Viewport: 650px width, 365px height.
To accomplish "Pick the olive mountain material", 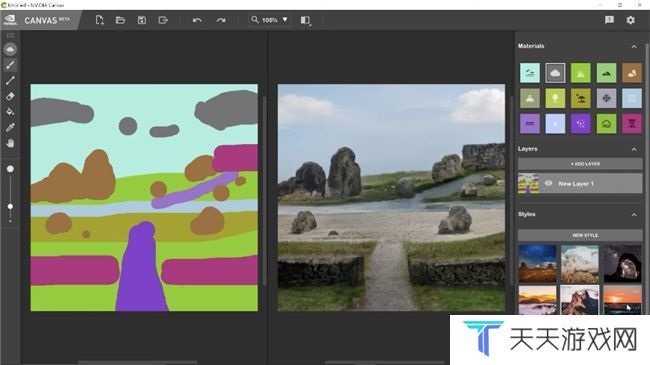I will pos(530,98).
